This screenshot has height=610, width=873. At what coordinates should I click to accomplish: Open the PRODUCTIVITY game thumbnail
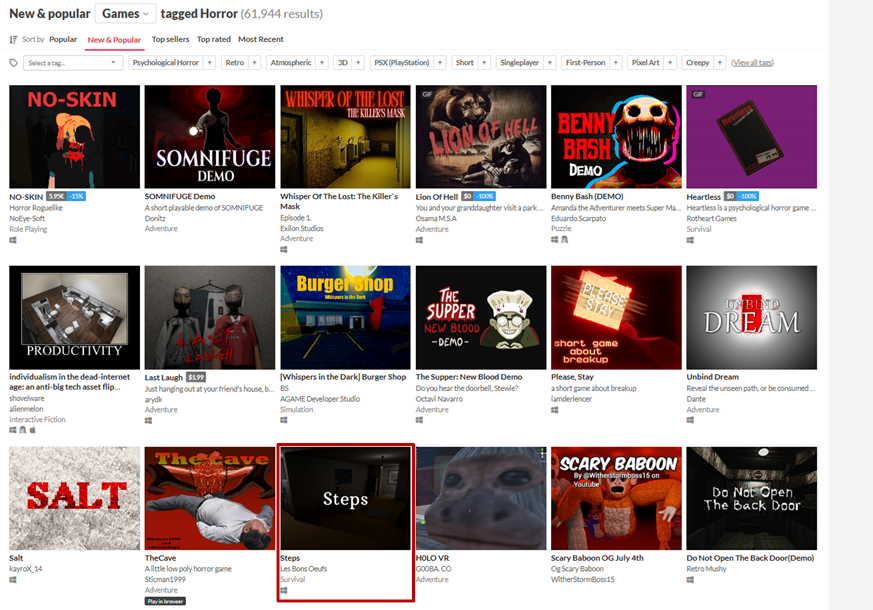(x=75, y=317)
